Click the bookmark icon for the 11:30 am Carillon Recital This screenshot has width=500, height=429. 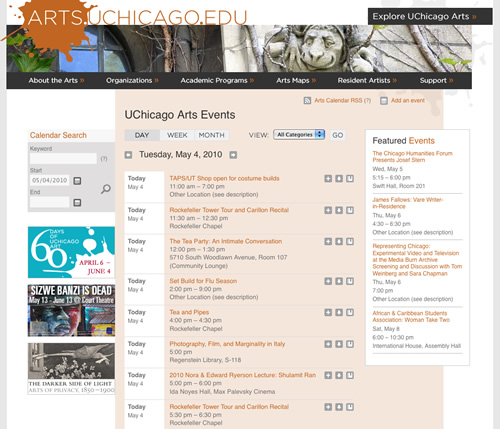[x=350, y=210]
